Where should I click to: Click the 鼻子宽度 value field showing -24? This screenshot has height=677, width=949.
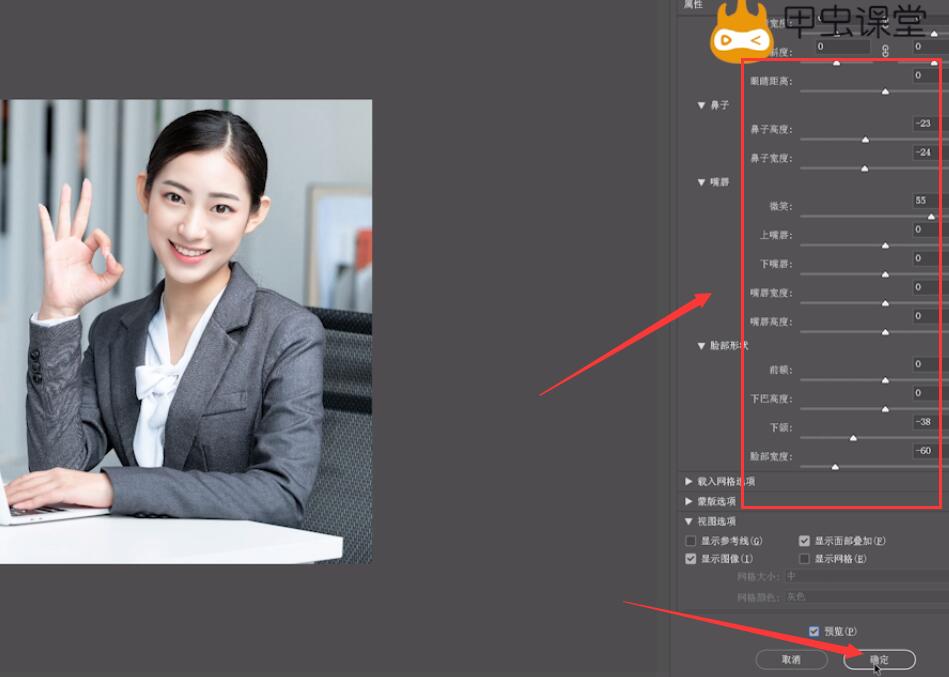(924, 152)
